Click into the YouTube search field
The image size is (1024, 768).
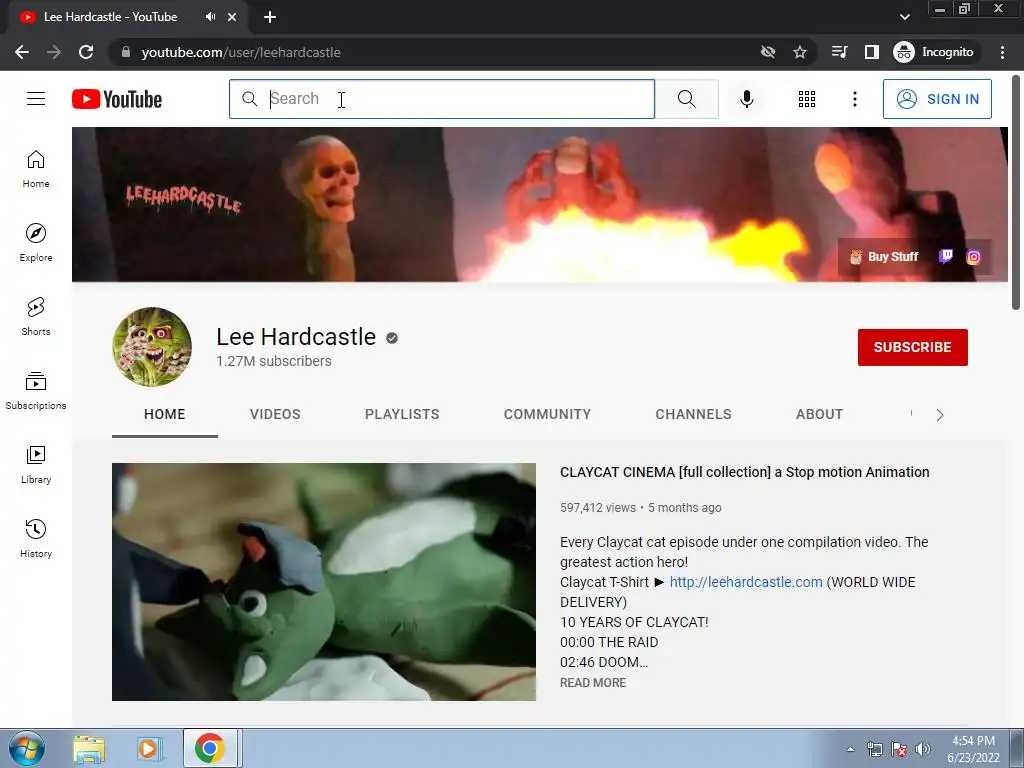441,99
